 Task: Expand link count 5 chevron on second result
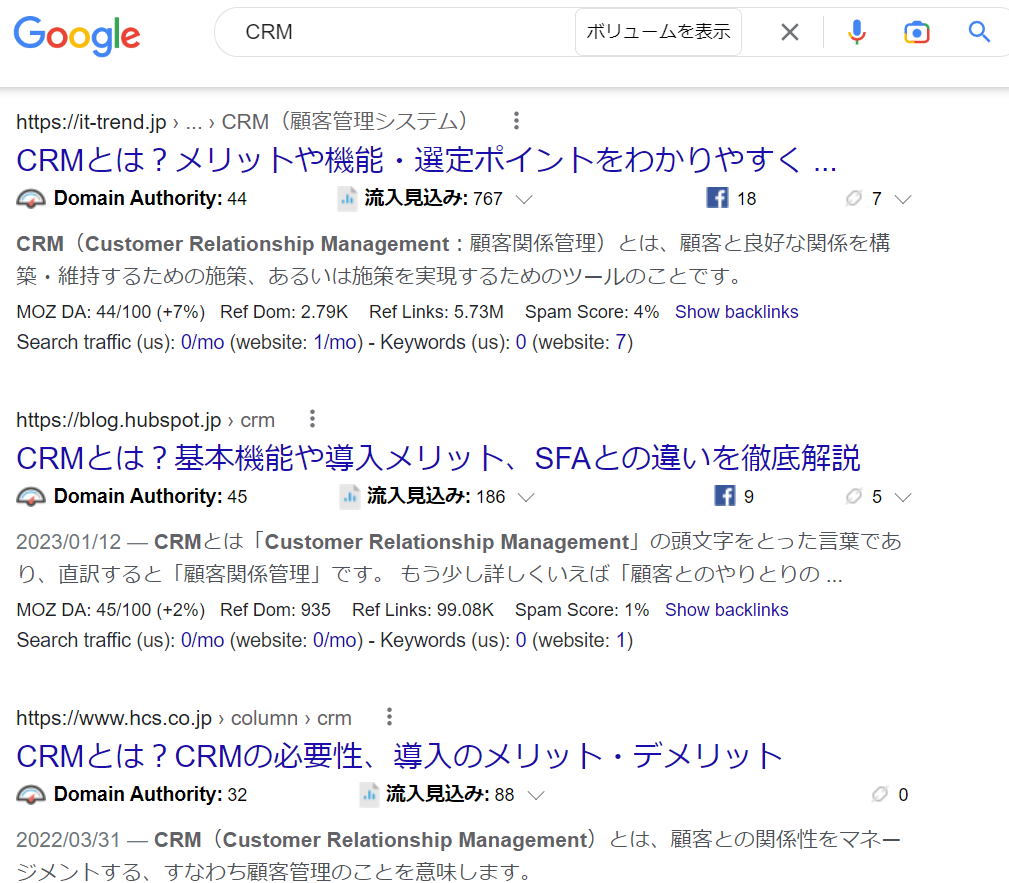903,497
